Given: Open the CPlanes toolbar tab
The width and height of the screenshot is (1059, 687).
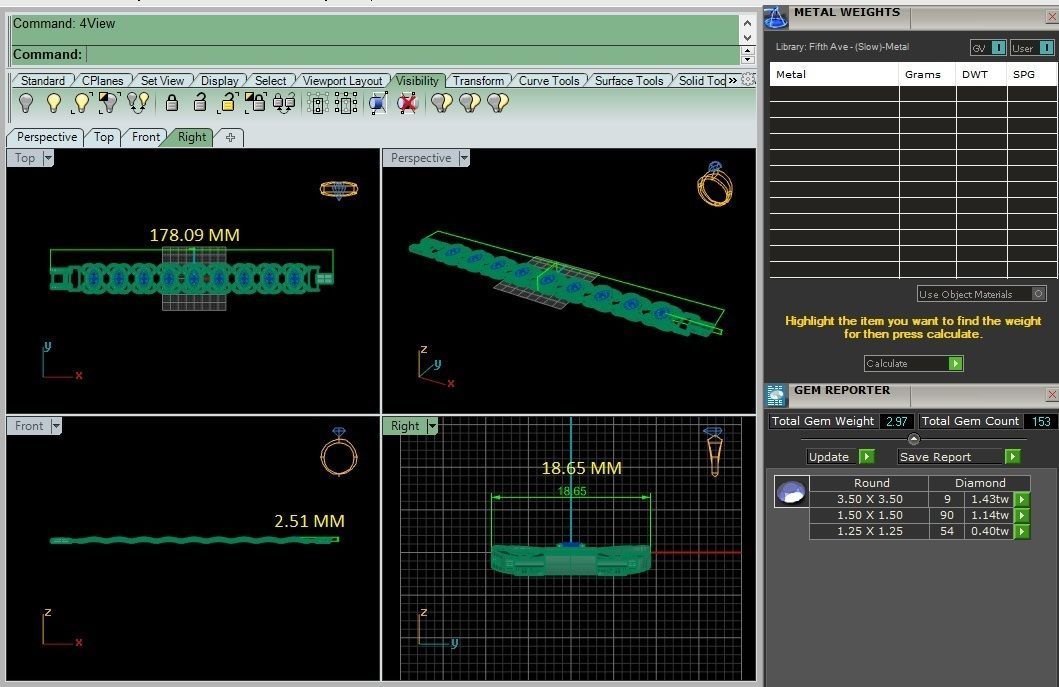Looking at the screenshot, I should tap(102, 80).
